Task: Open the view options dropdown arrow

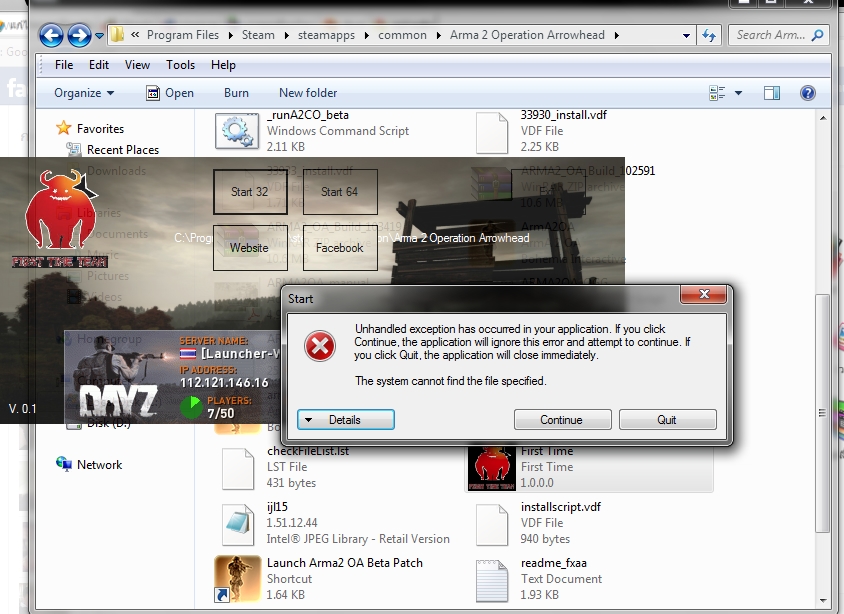Action: 738,93
